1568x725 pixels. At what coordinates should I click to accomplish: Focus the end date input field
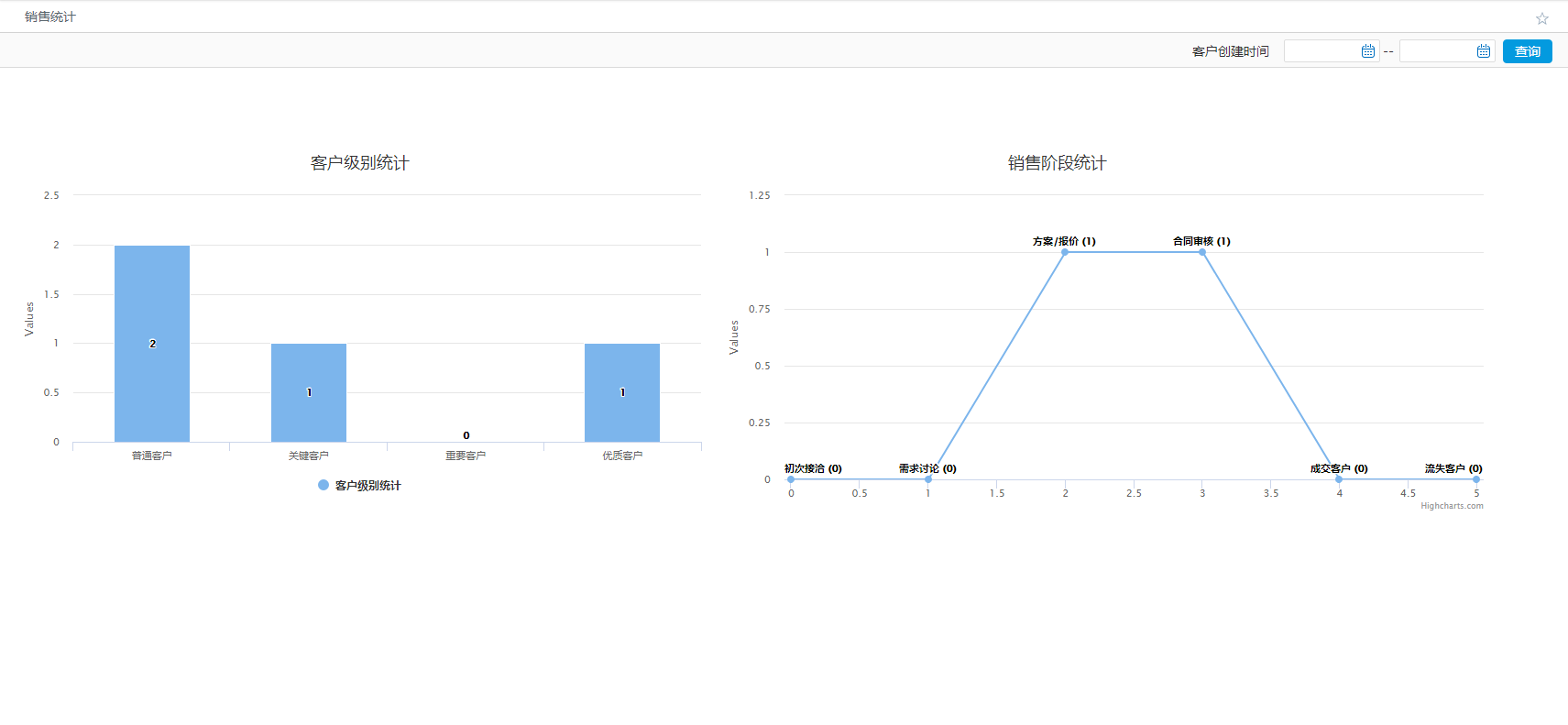tap(1437, 51)
